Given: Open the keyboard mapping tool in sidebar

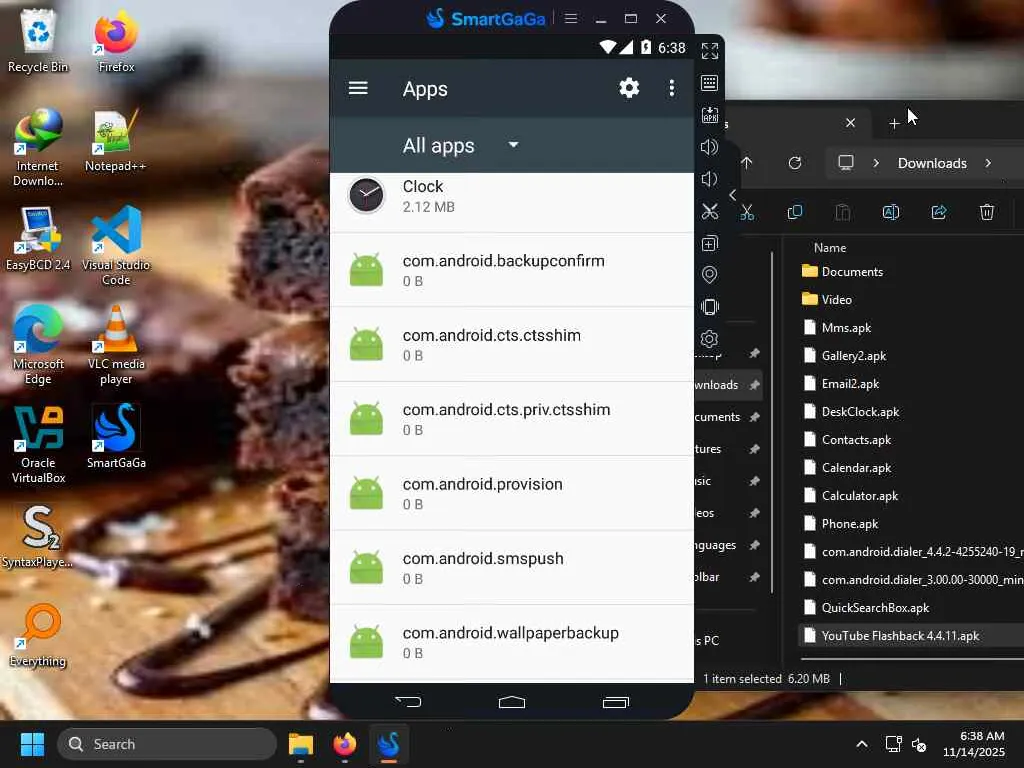Looking at the screenshot, I should 710,83.
